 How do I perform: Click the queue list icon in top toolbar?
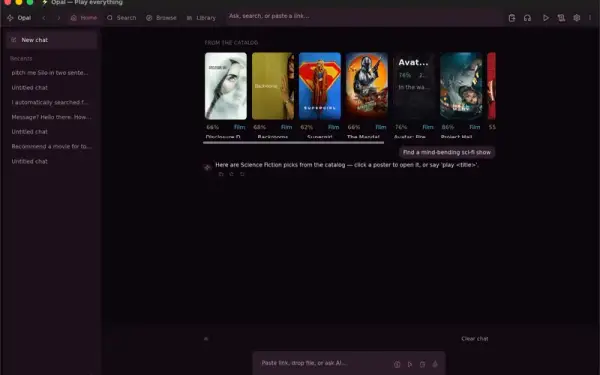tap(561, 18)
